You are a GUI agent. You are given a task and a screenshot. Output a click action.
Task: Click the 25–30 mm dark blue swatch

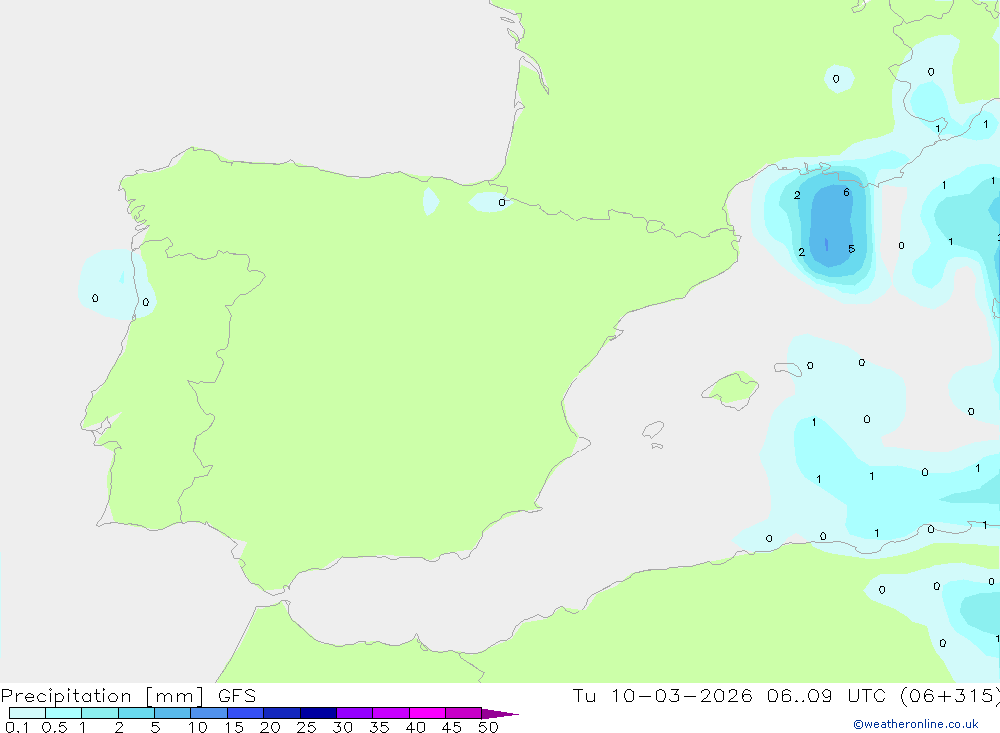click(x=318, y=713)
